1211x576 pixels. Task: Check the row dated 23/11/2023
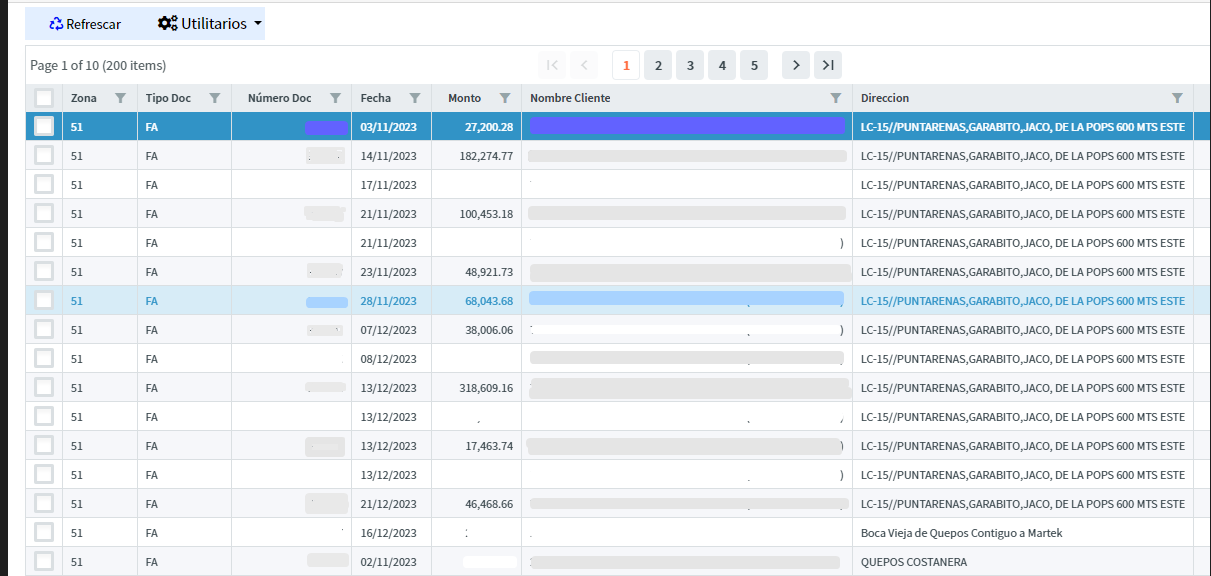click(44, 271)
